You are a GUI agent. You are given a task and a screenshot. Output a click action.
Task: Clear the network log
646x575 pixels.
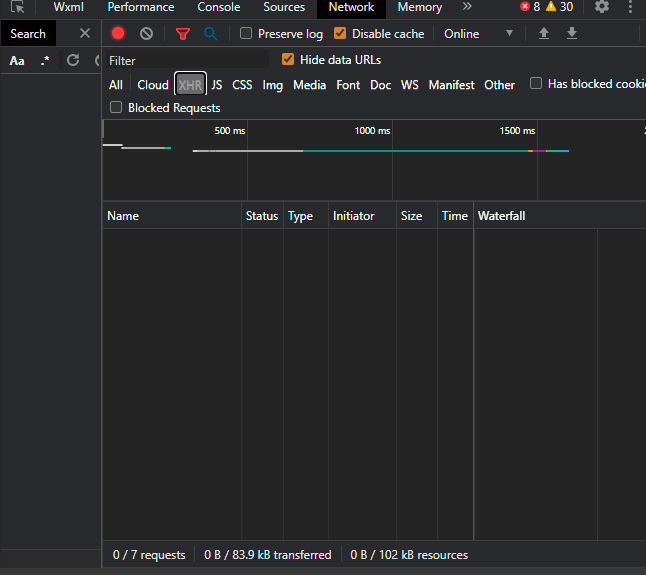[x=146, y=33]
